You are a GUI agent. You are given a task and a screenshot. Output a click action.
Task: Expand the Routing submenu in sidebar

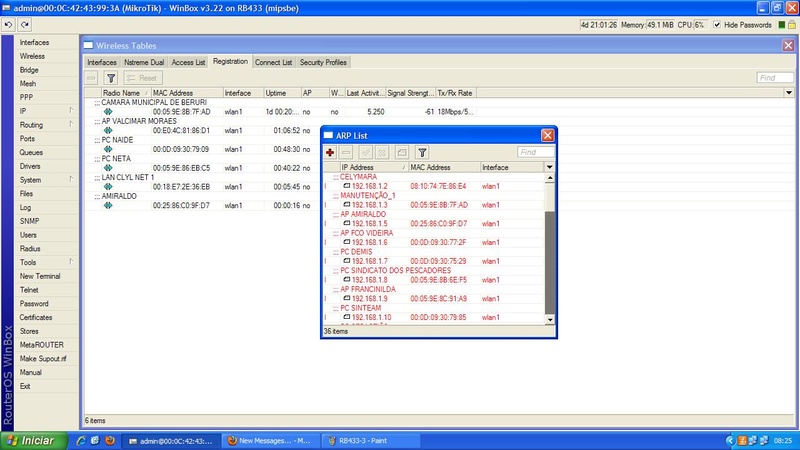[x=46, y=124]
